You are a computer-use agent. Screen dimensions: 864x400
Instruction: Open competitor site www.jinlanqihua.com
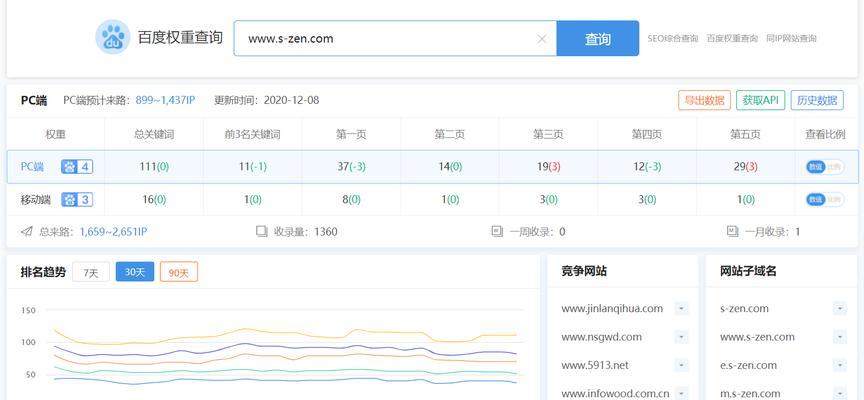[x=612, y=309]
